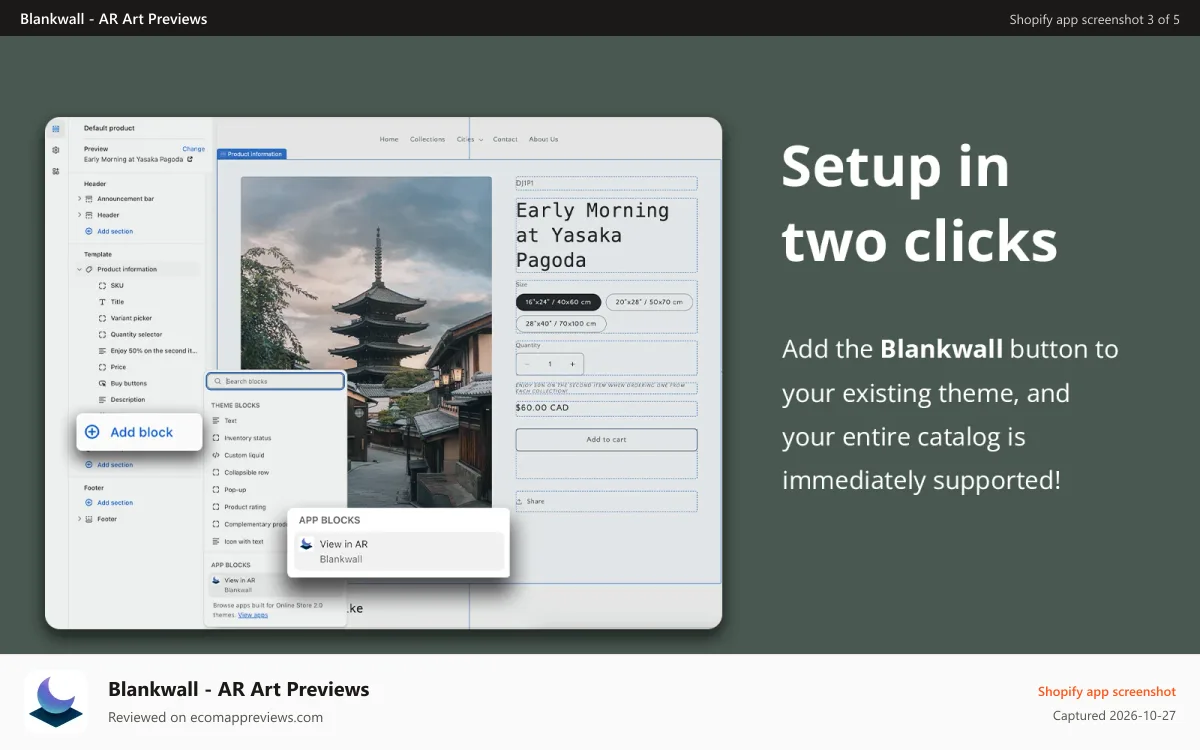Image resolution: width=1200 pixels, height=750 pixels.
Task: Open the Home store menu item
Action: click(x=389, y=139)
